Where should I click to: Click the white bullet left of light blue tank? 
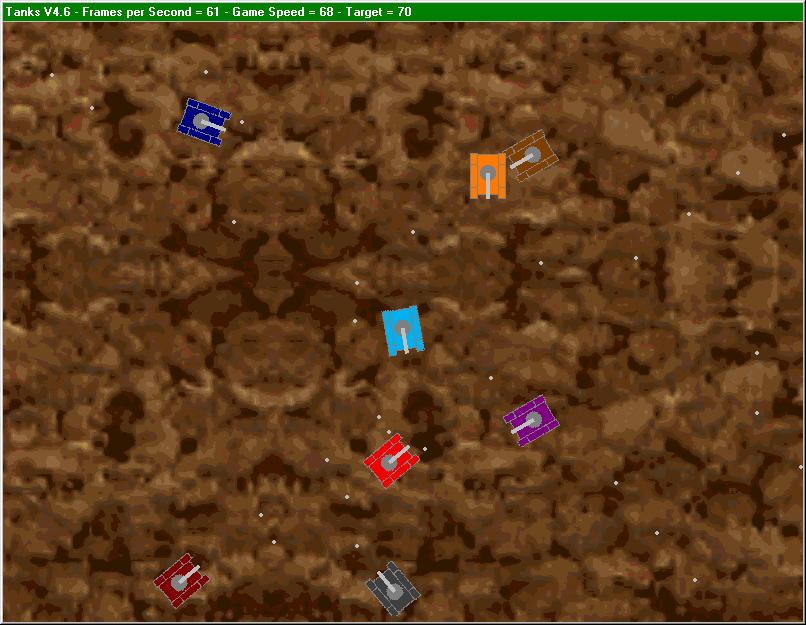pos(354,321)
